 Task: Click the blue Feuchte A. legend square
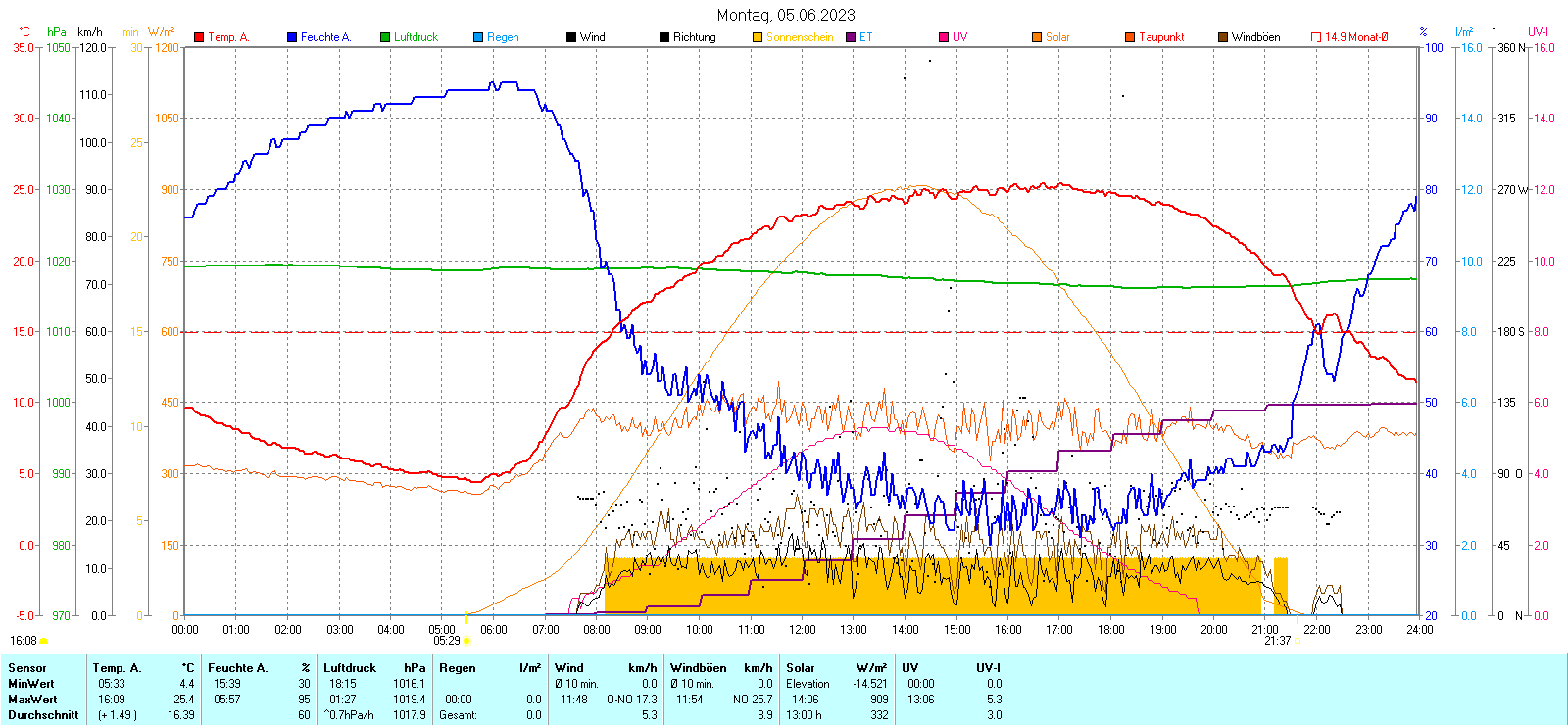292,37
